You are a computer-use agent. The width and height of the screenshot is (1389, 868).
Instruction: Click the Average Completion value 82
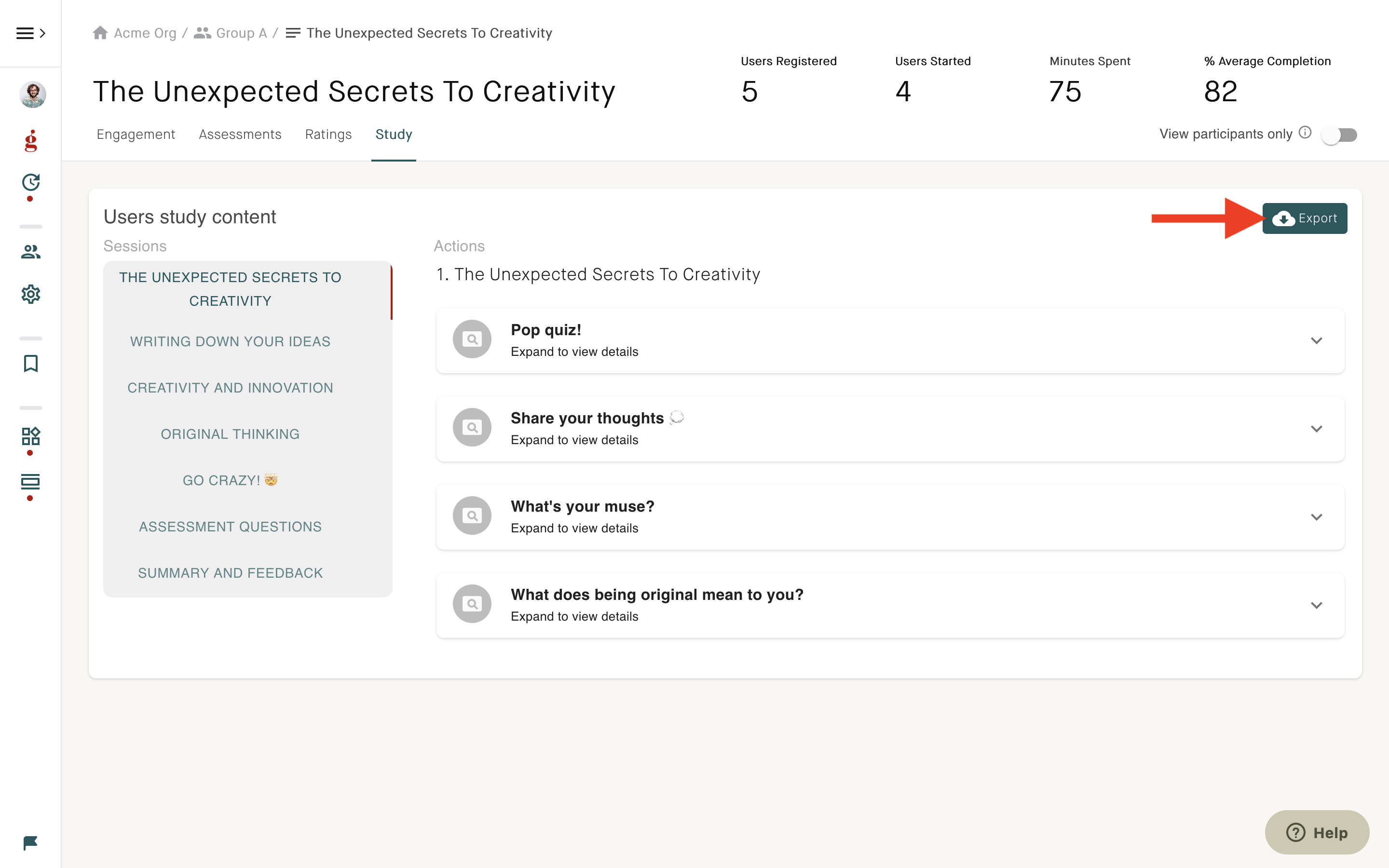click(x=1220, y=92)
